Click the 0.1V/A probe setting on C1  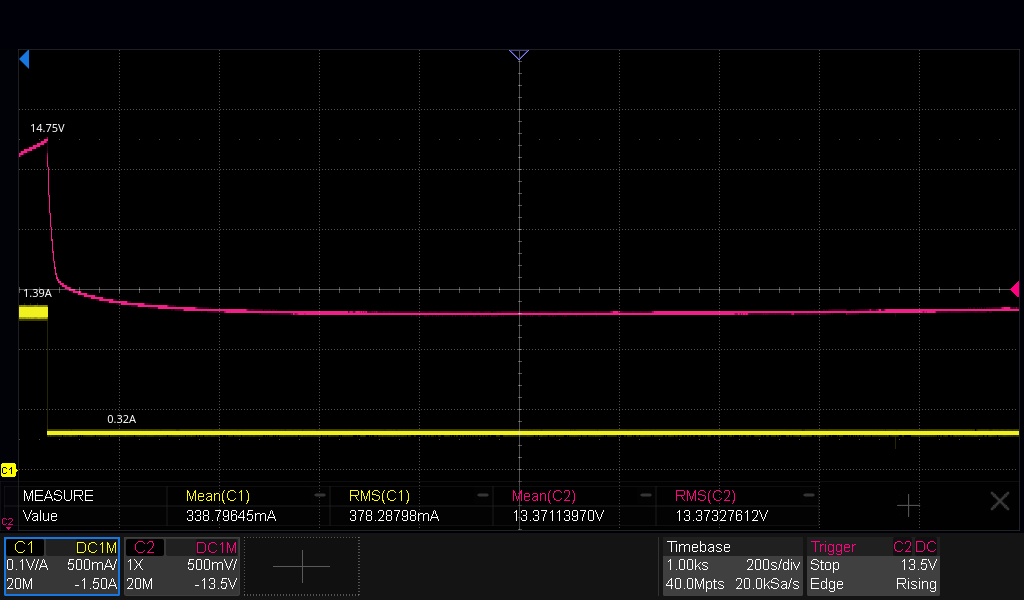coord(27,565)
